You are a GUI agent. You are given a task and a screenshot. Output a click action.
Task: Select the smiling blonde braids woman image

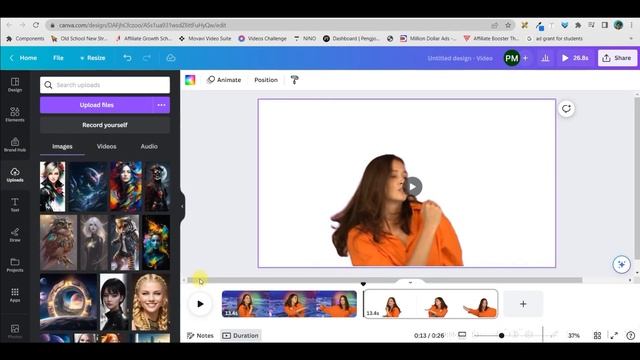coord(150,302)
